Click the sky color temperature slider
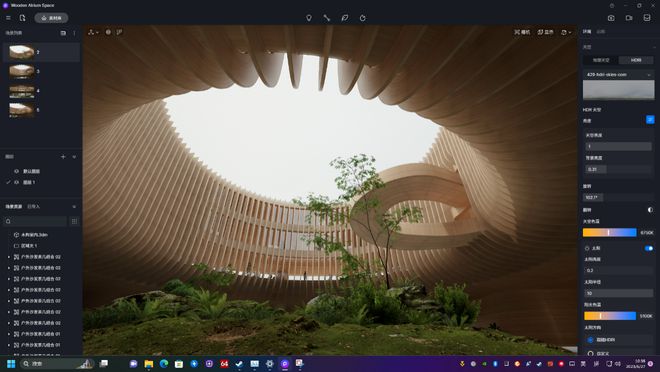Image resolution: width=660 pixels, height=372 pixels. (x=609, y=232)
